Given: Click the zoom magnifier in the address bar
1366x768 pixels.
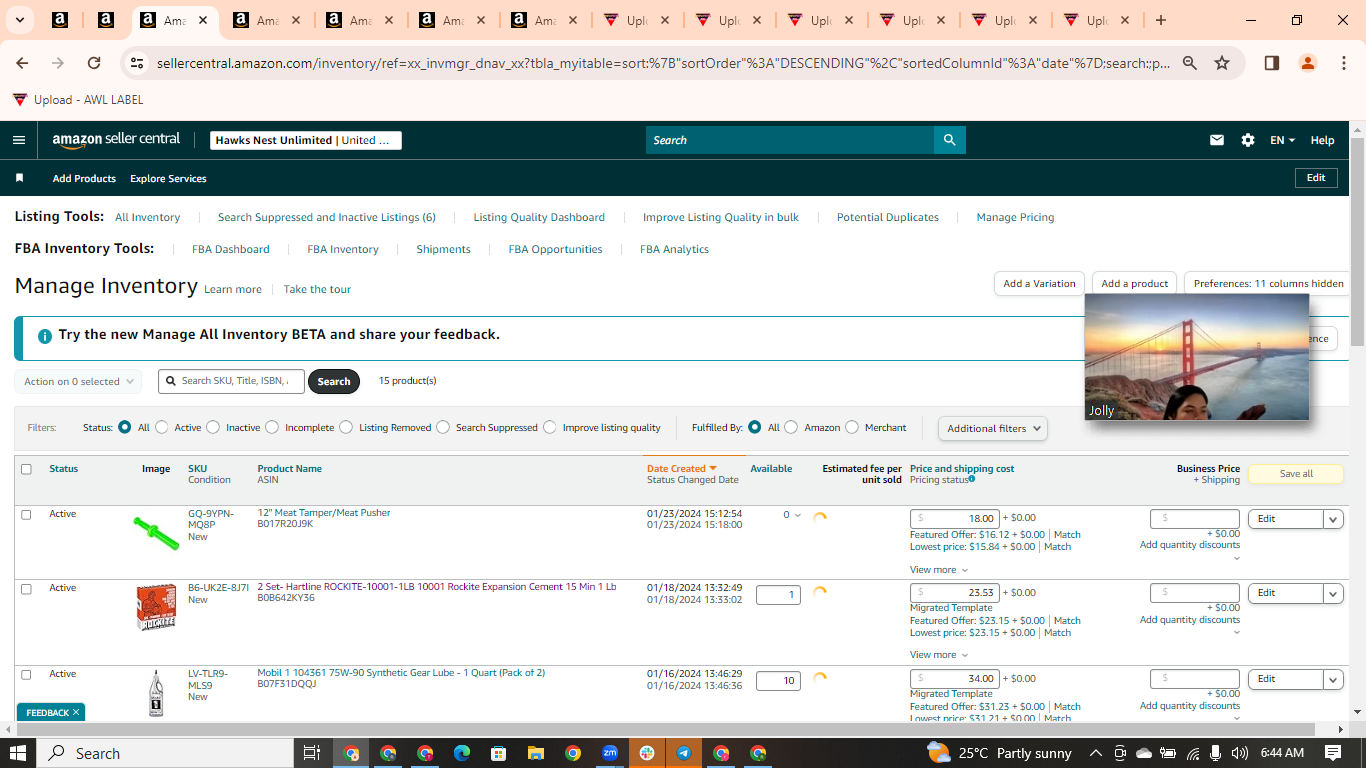Looking at the screenshot, I should (x=1190, y=63).
